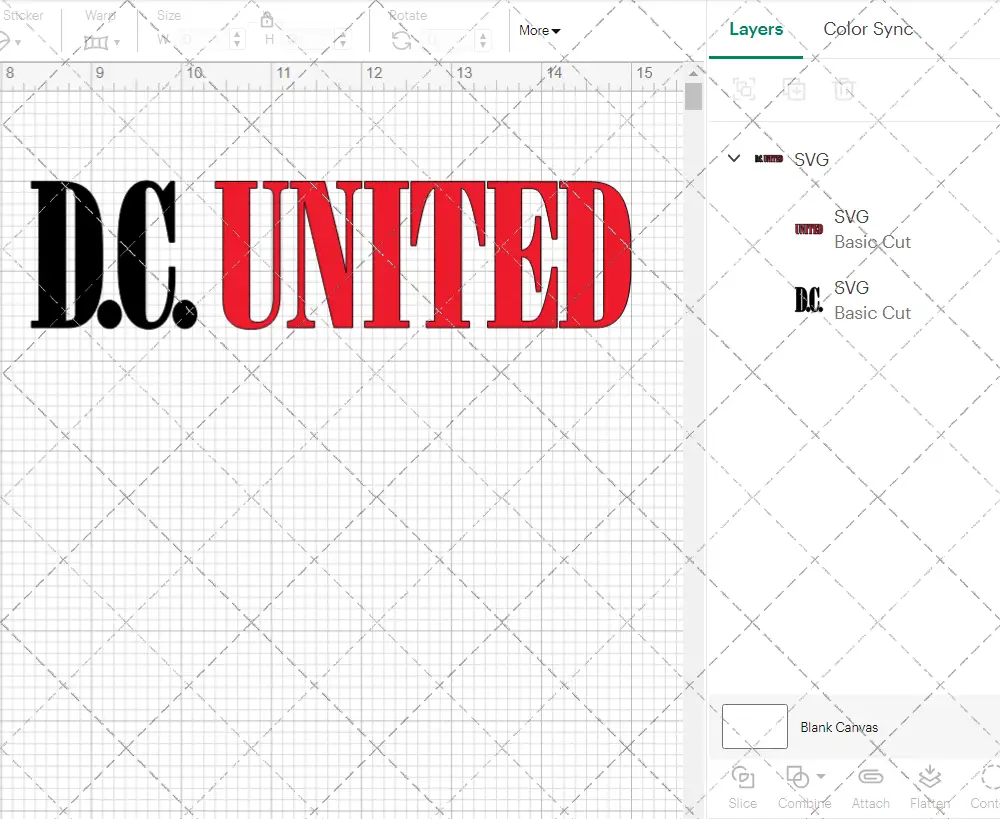Select the UNITED layer thumbnail
The height and width of the screenshot is (819, 1000).
809,229
